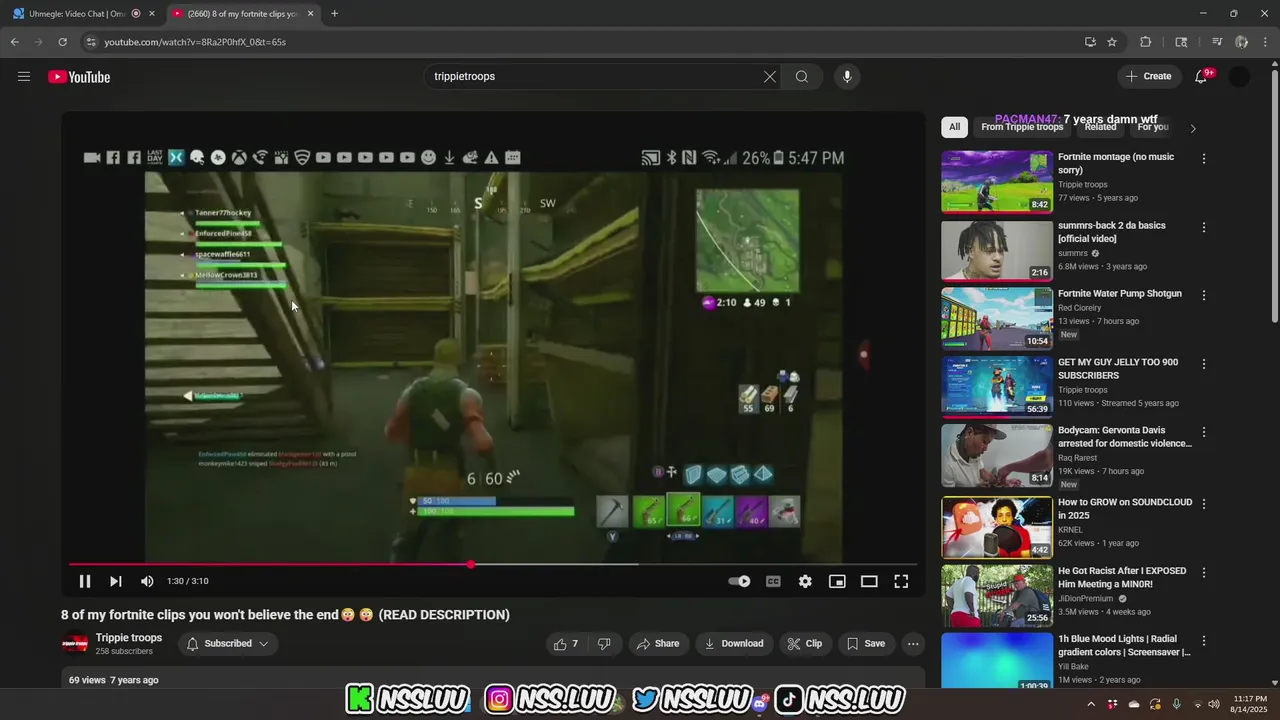The height and width of the screenshot is (720, 1280).
Task: Skip to the next video
Action: point(116,581)
